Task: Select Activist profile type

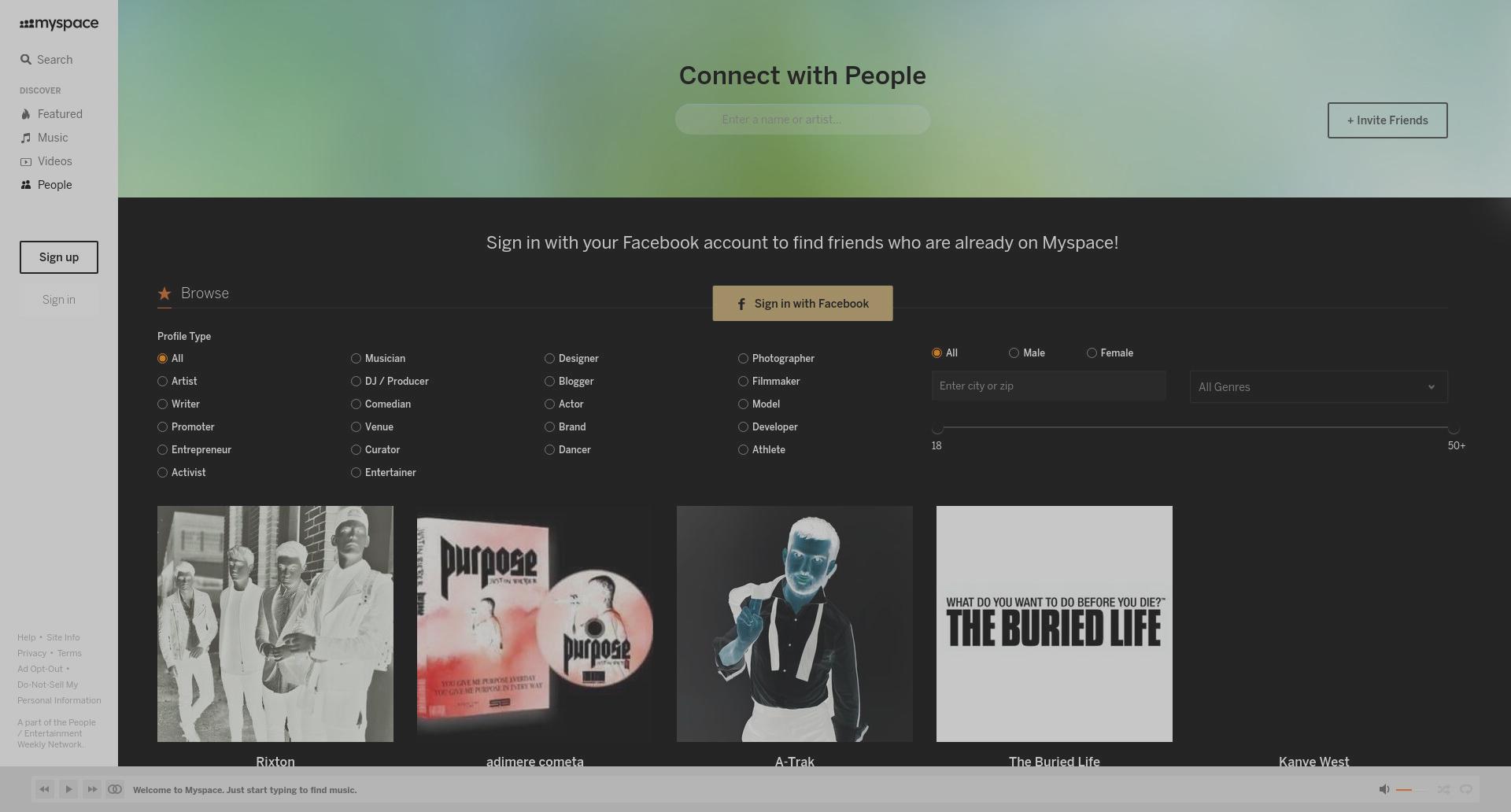Action: [x=162, y=473]
